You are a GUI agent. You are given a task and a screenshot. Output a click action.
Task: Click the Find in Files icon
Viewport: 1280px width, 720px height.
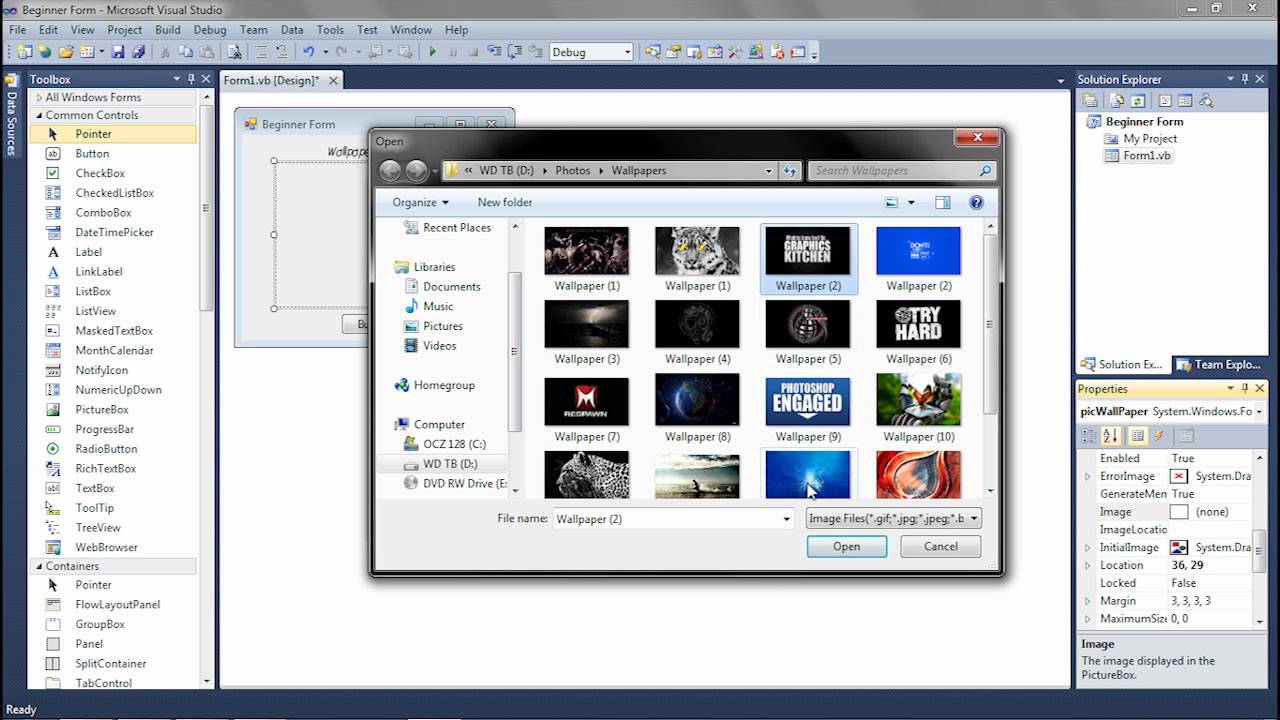click(x=234, y=52)
